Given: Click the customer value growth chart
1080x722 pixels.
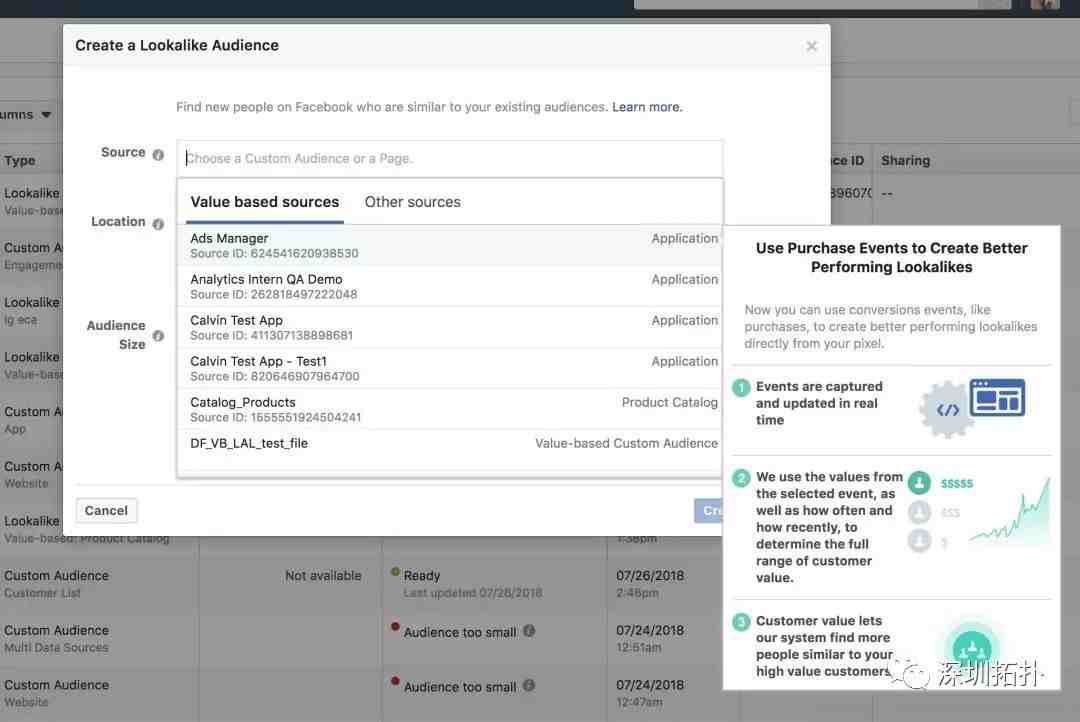Looking at the screenshot, I should (1010, 512).
